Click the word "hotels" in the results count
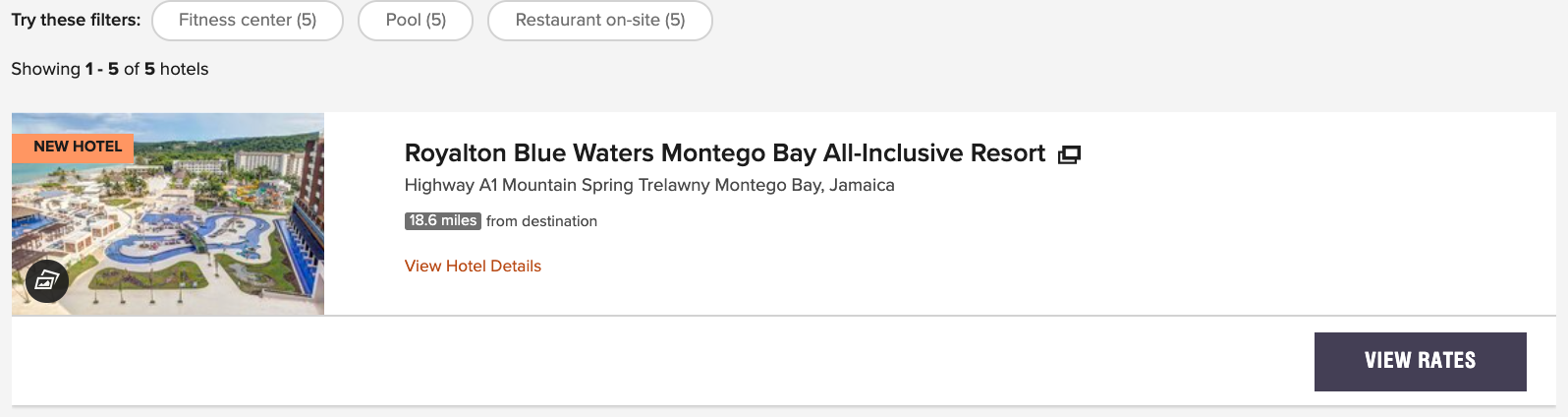The width and height of the screenshot is (1568, 417). point(185,69)
